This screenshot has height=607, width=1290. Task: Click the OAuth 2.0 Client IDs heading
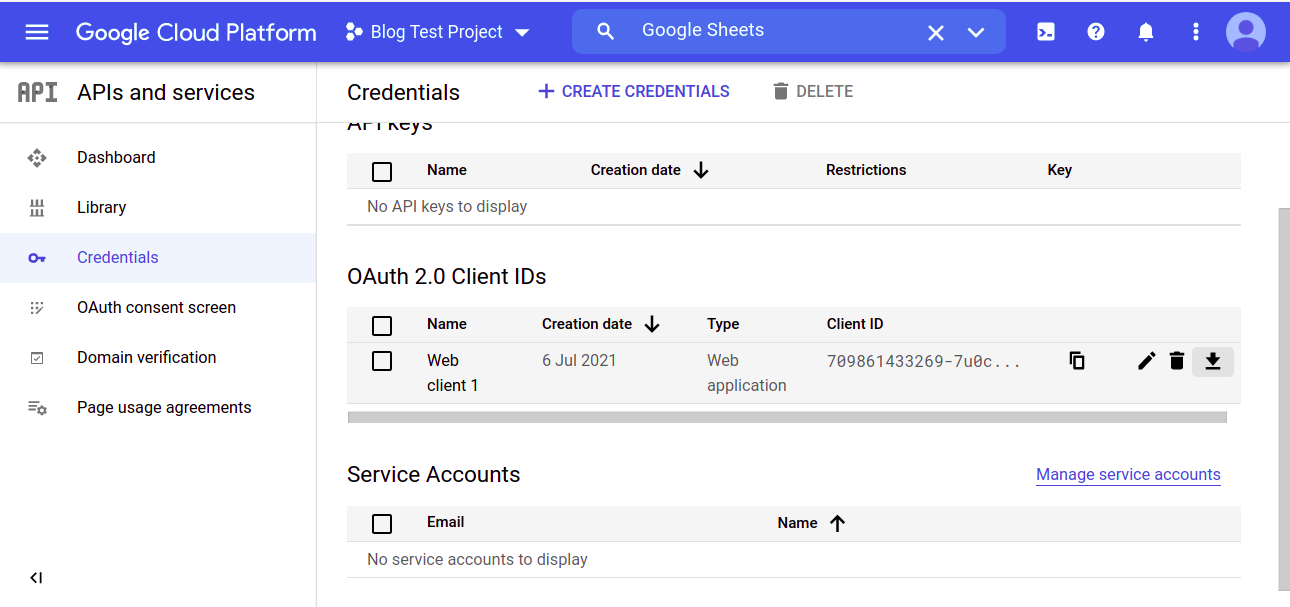pos(447,276)
